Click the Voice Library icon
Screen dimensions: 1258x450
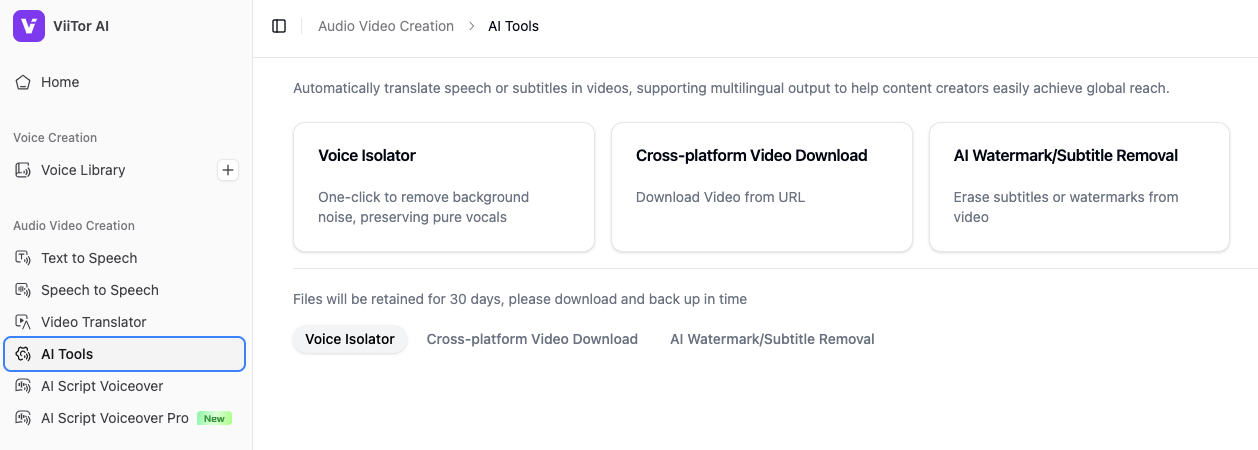click(23, 170)
